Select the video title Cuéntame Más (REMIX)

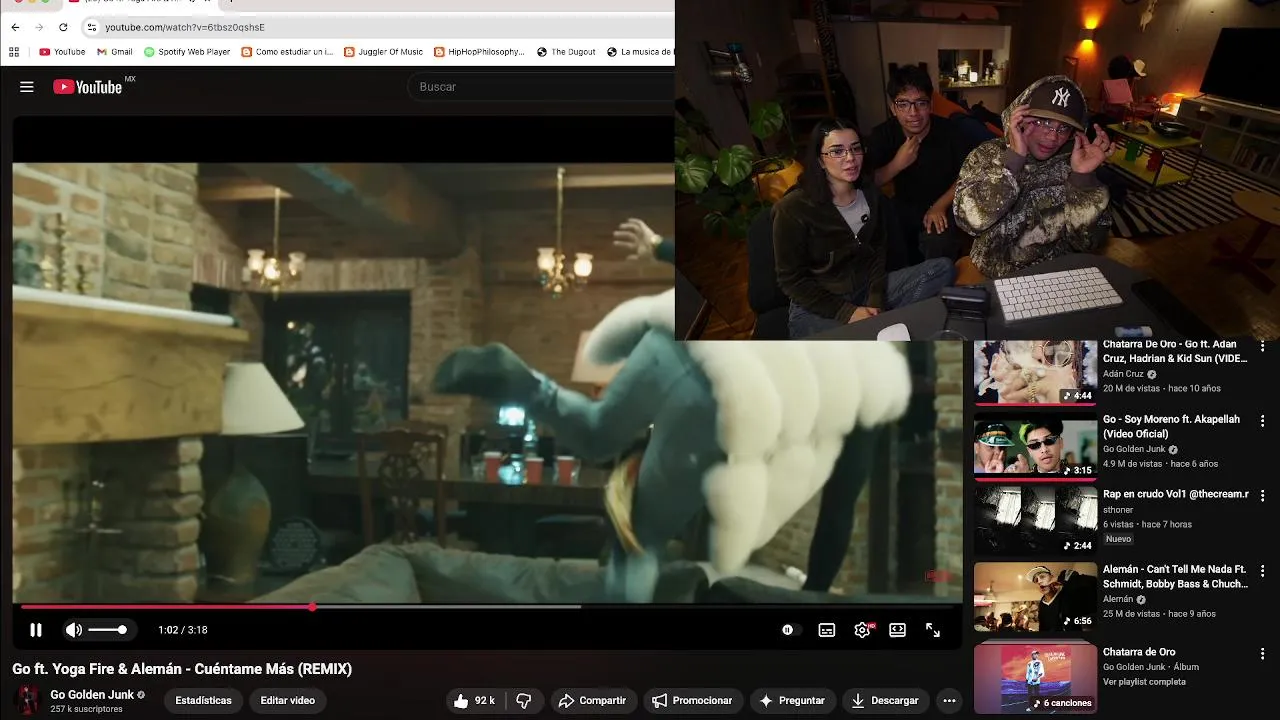(x=182, y=669)
